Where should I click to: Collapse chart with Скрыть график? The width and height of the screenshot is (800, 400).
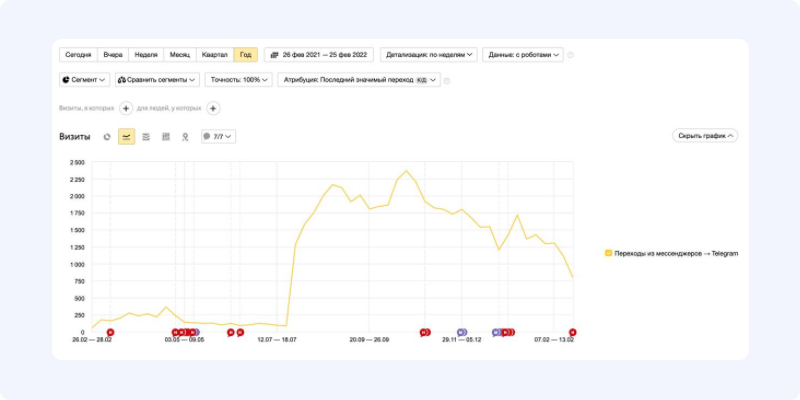[x=705, y=136]
